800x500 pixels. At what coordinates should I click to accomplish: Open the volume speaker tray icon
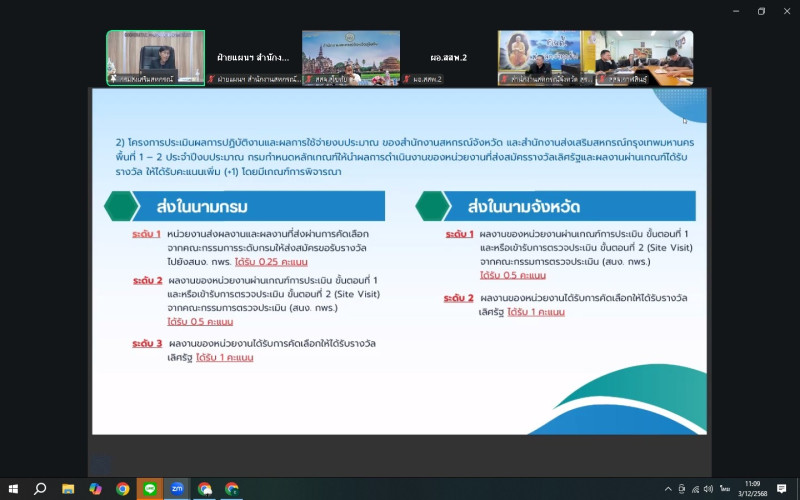click(709, 489)
